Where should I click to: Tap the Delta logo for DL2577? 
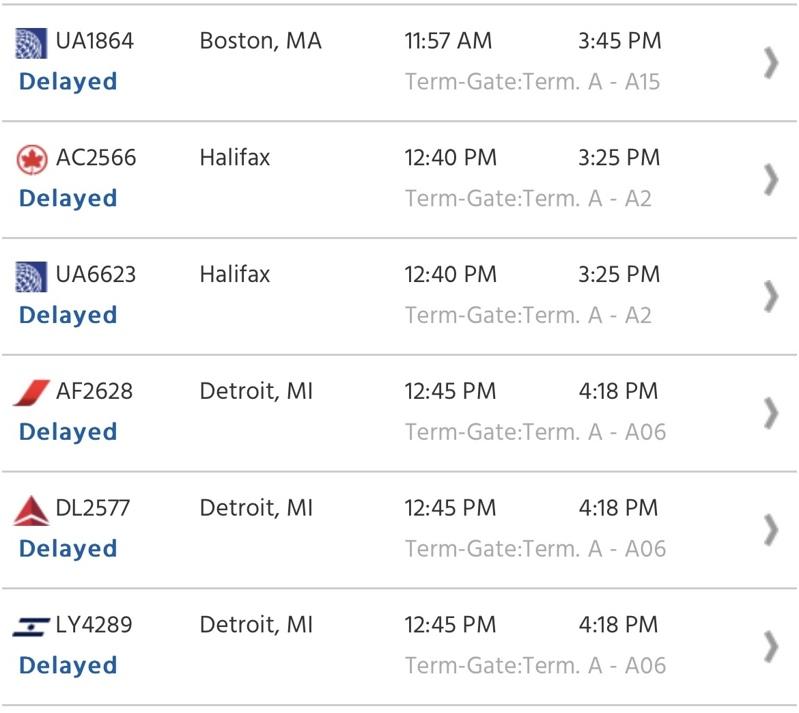[x=31, y=510]
